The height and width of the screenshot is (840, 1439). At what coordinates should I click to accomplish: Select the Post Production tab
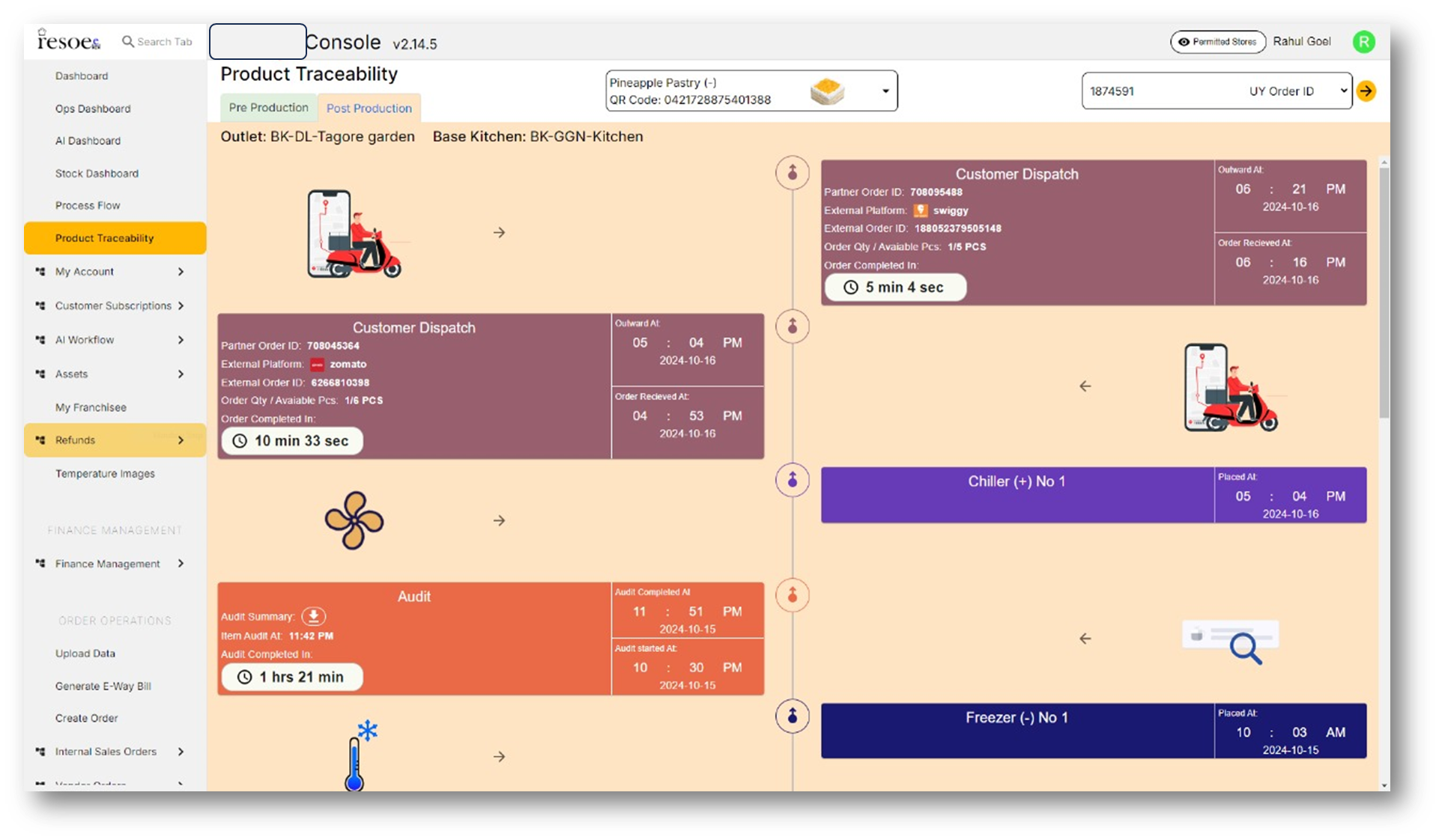[369, 109]
